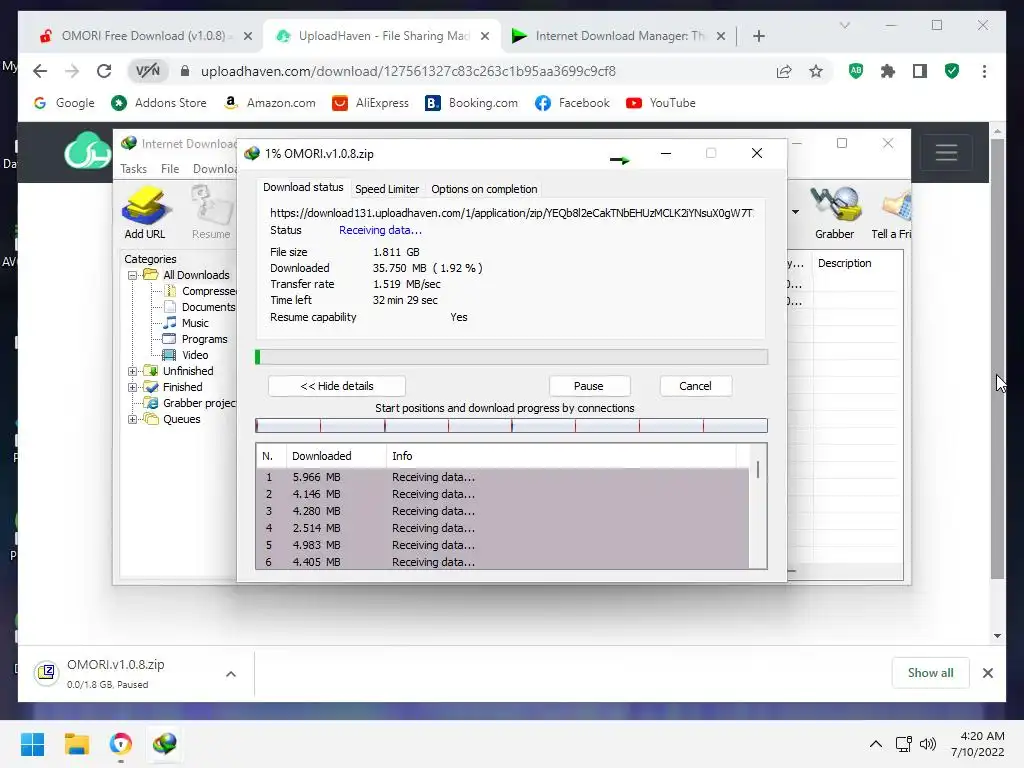Click the green shield extension icon
1024x768 pixels.
coord(952,71)
